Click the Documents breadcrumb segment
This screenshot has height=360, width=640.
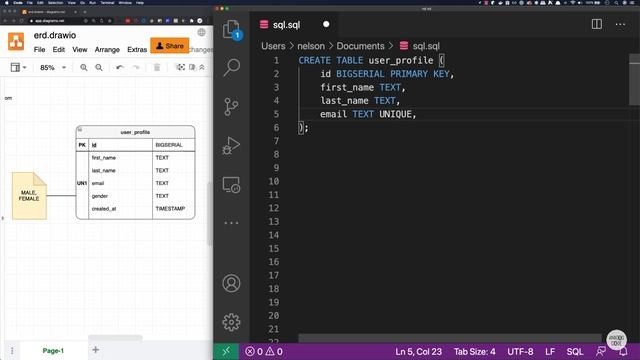pos(360,46)
